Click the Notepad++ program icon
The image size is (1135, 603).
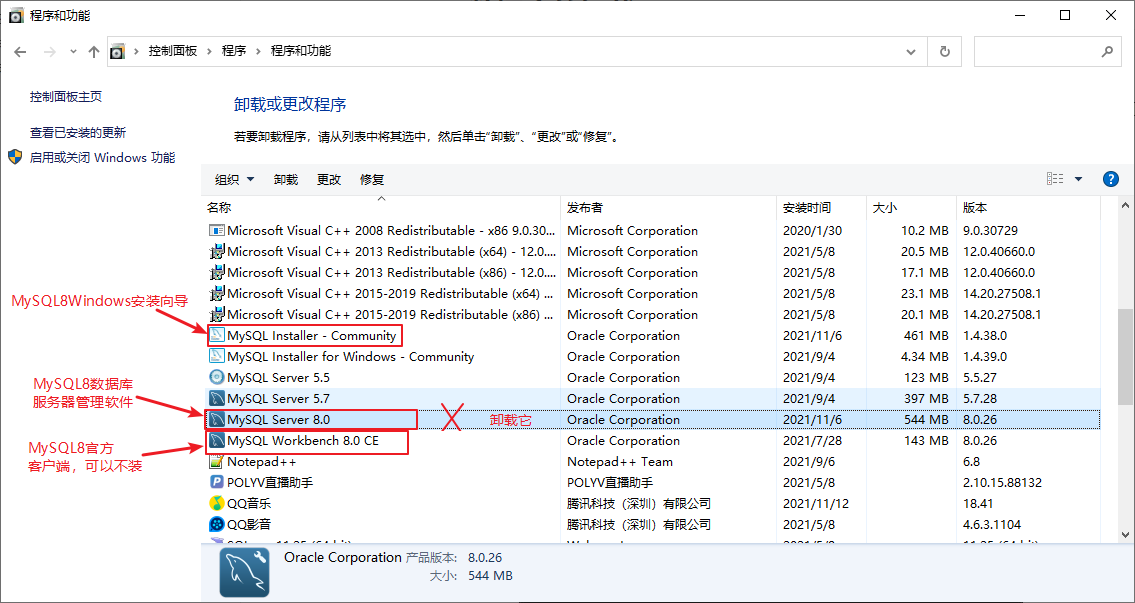pyautogui.click(x=216, y=461)
